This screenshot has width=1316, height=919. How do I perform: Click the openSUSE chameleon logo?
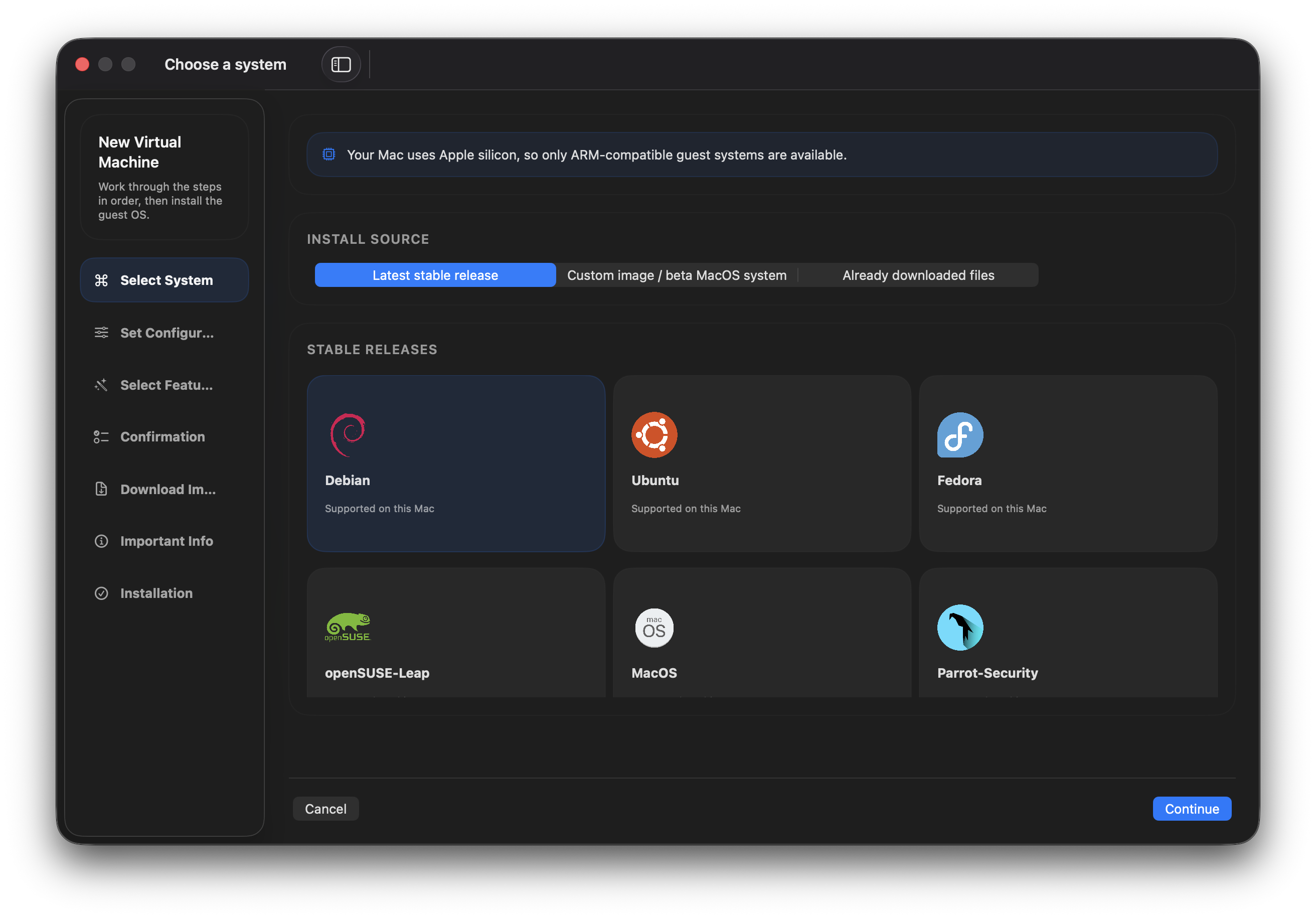pyautogui.click(x=348, y=627)
